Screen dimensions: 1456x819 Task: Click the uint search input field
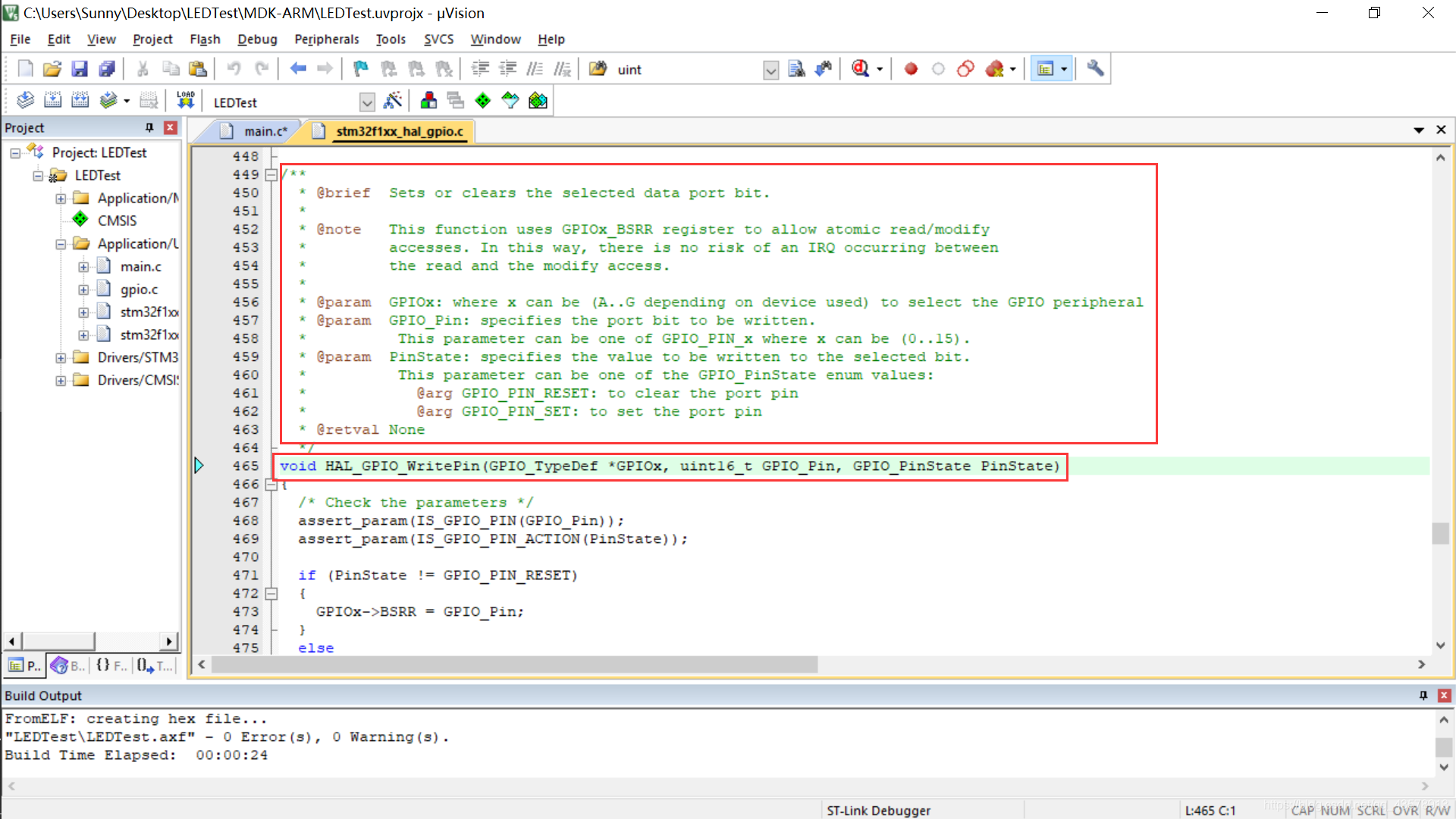point(688,70)
